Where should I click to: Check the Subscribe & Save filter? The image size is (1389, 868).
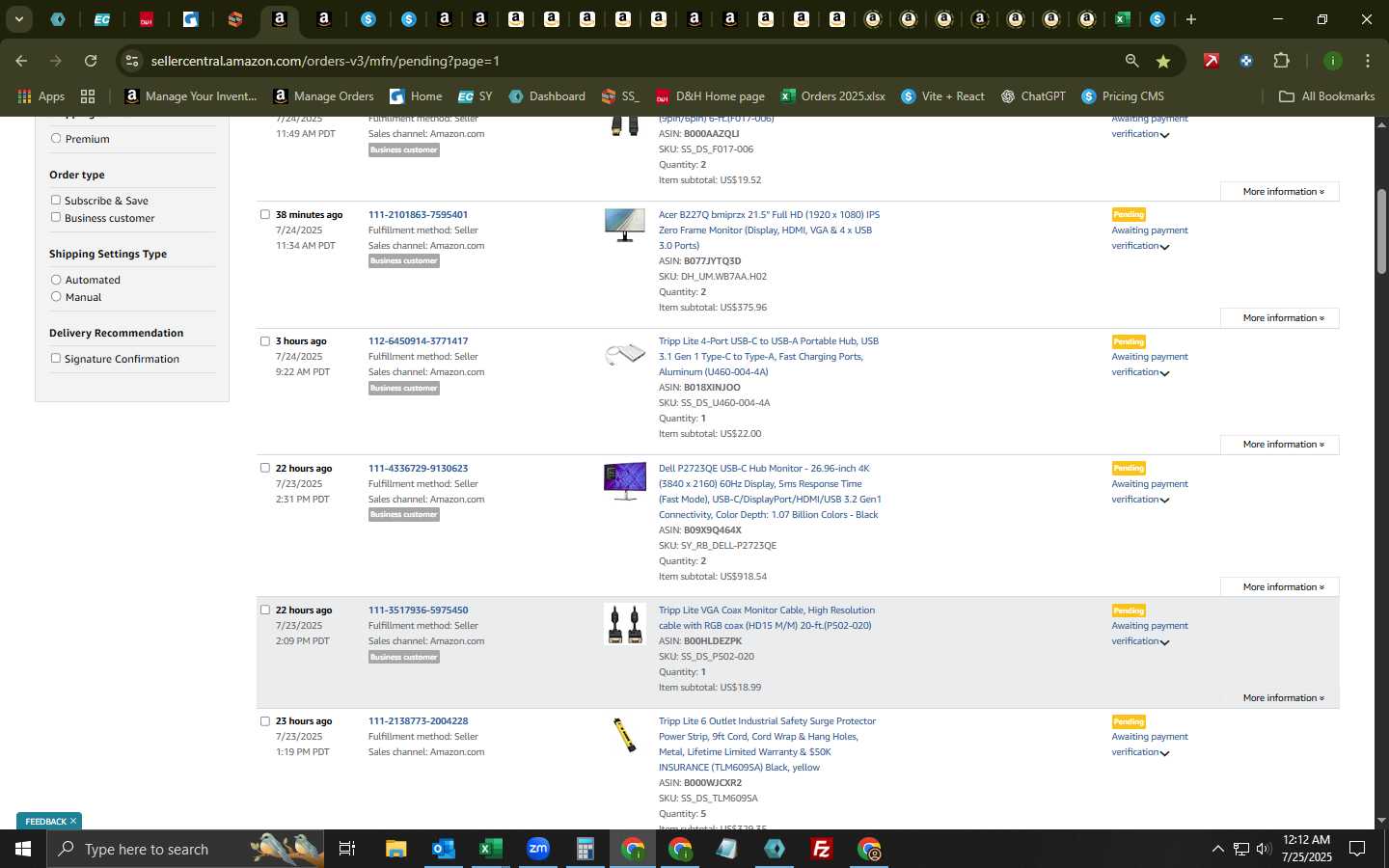tap(56, 200)
